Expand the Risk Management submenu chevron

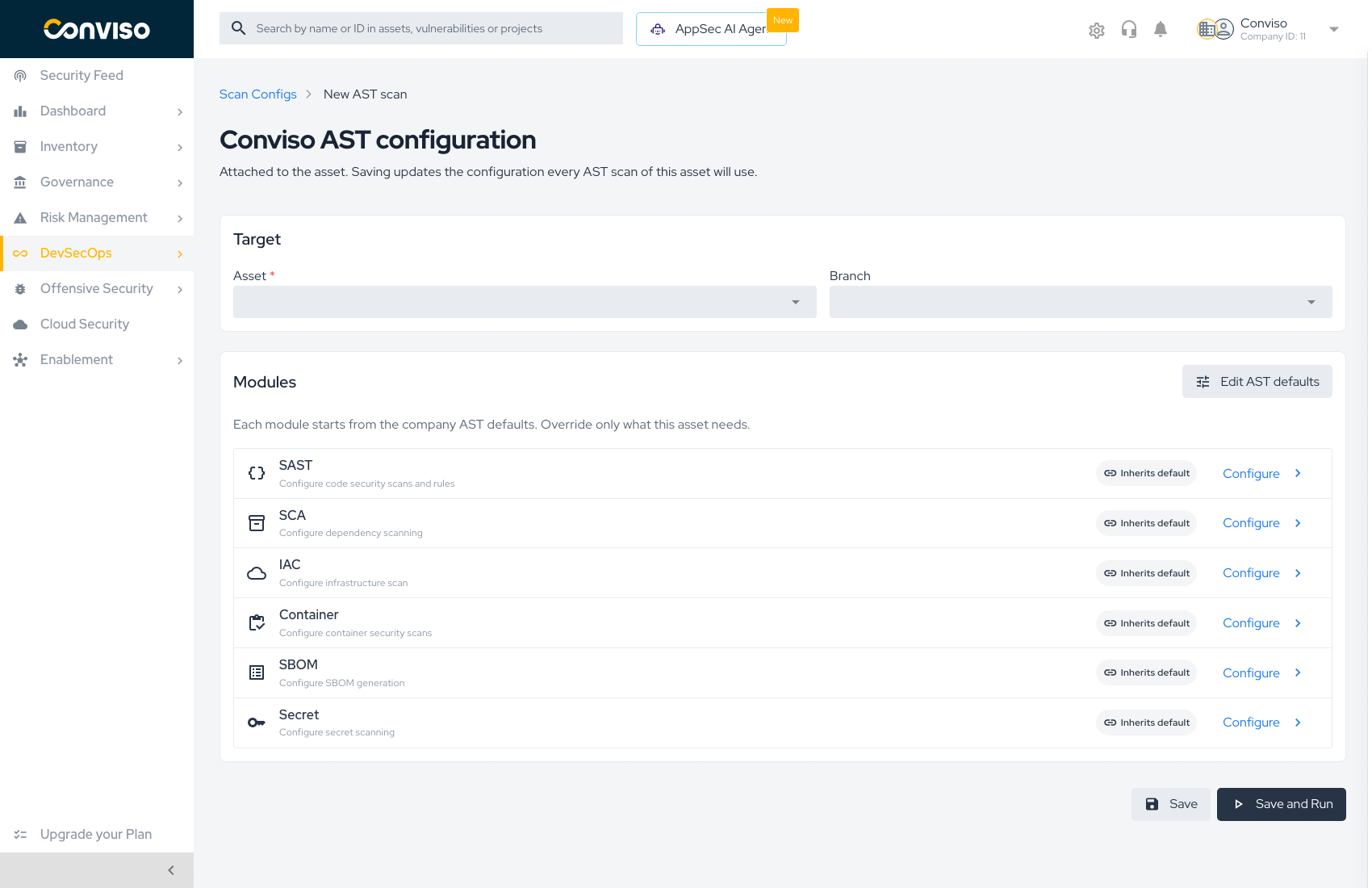[180, 218]
